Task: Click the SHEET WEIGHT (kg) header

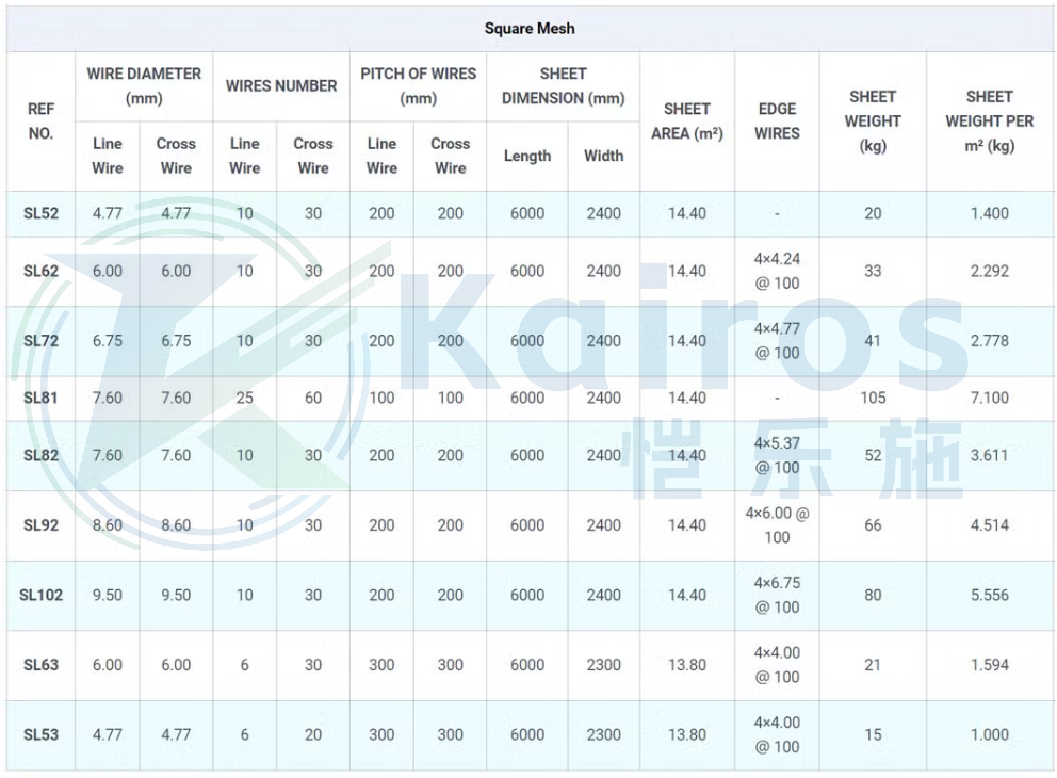Action: 872,121
